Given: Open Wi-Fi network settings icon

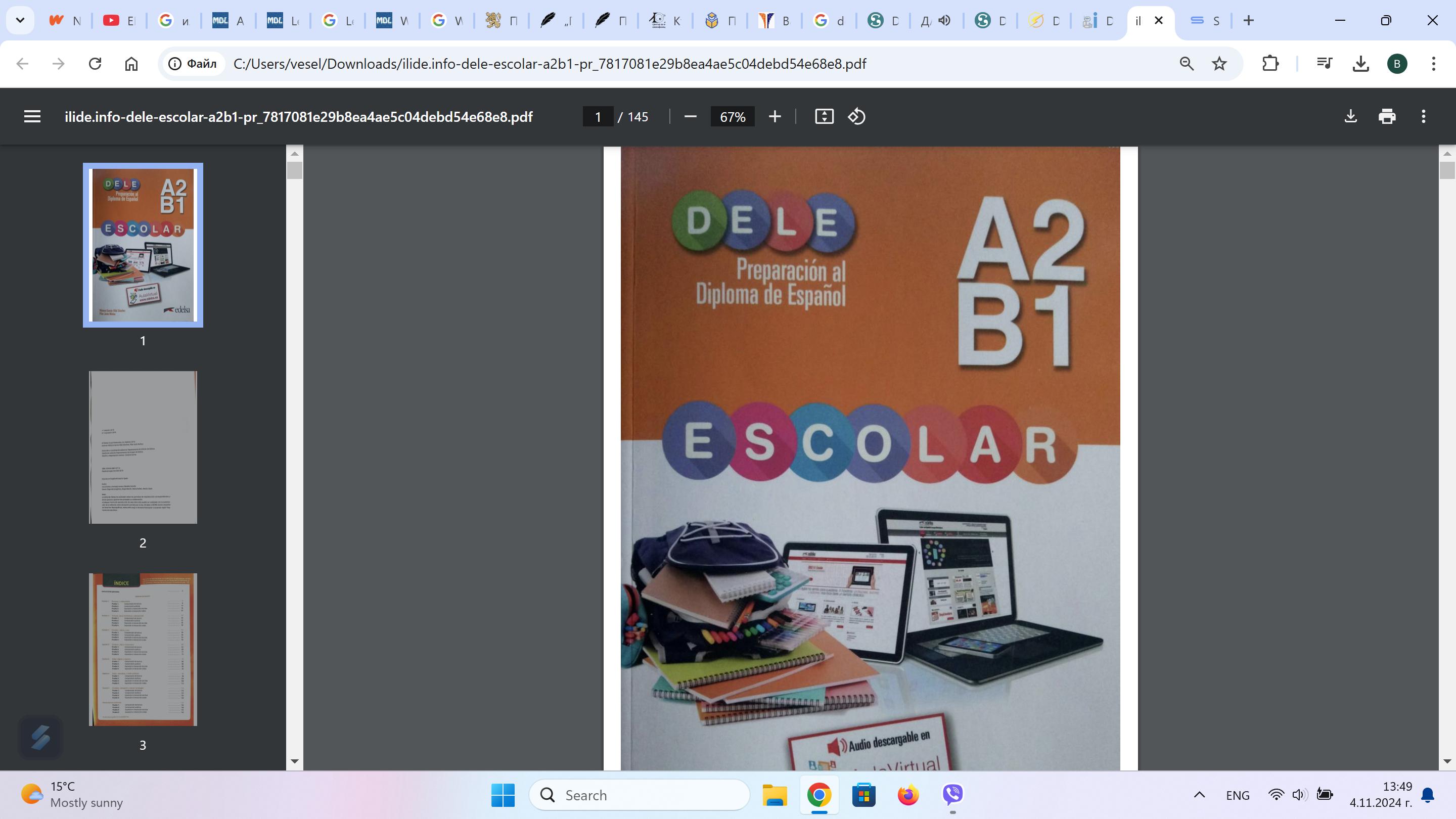Looking at the screenshot, I should (1276, 795).
